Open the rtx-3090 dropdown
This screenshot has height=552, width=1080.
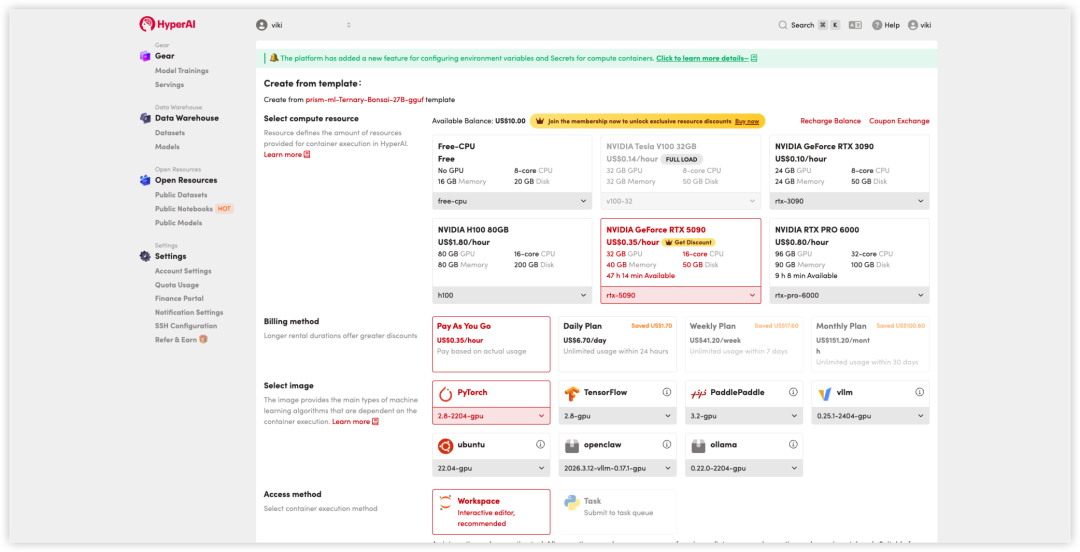click(x=849, y=201)
